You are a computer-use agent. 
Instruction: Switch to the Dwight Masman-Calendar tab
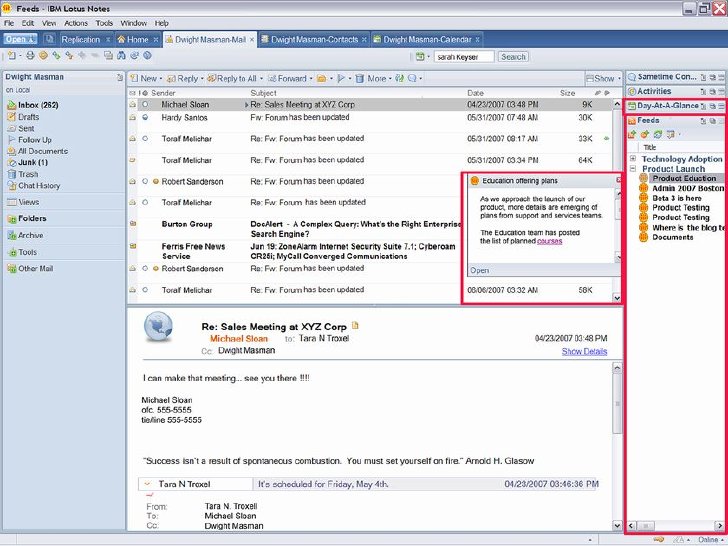(x=427, y=39)
